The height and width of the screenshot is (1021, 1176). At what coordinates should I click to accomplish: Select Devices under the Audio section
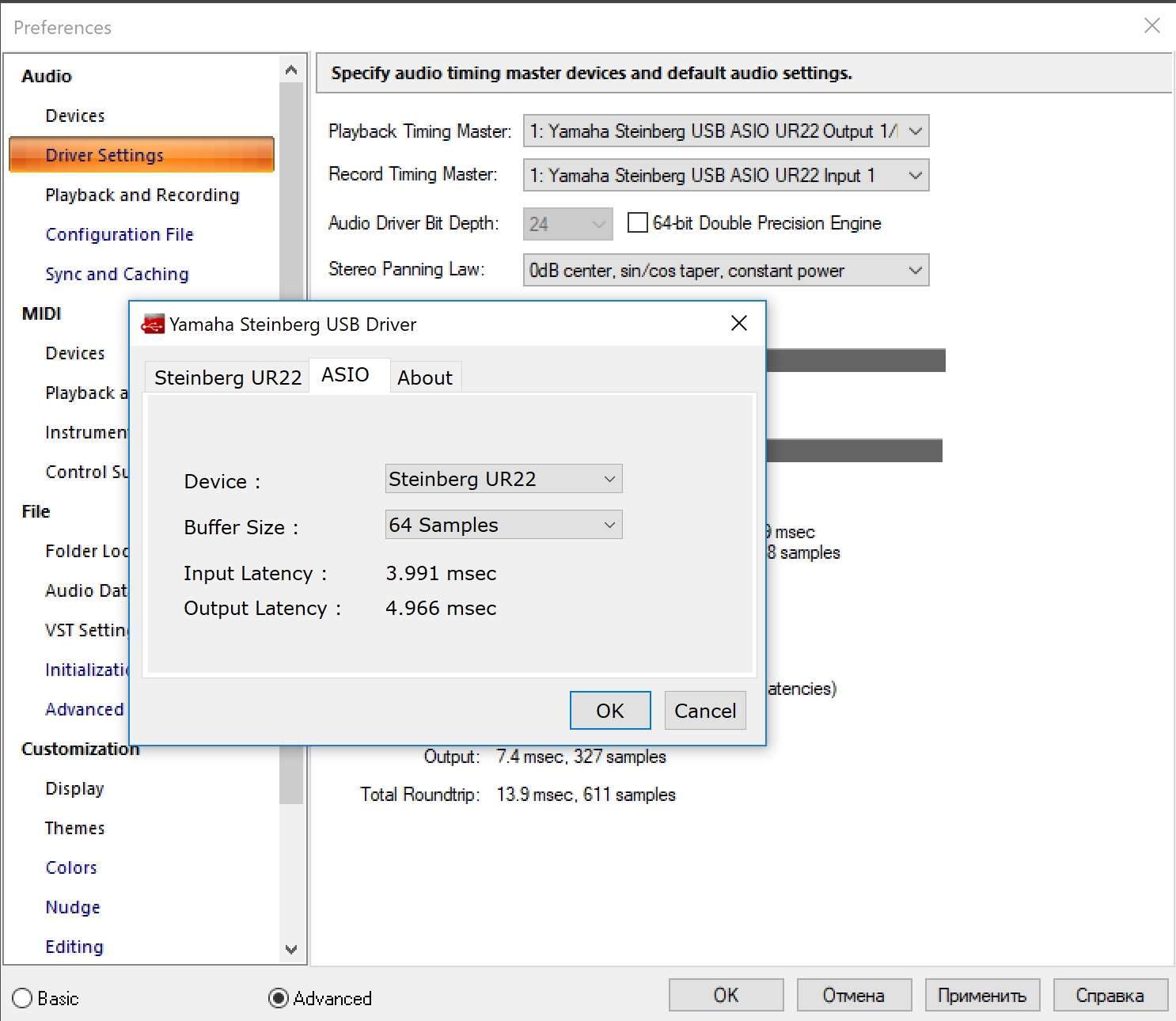75,116
